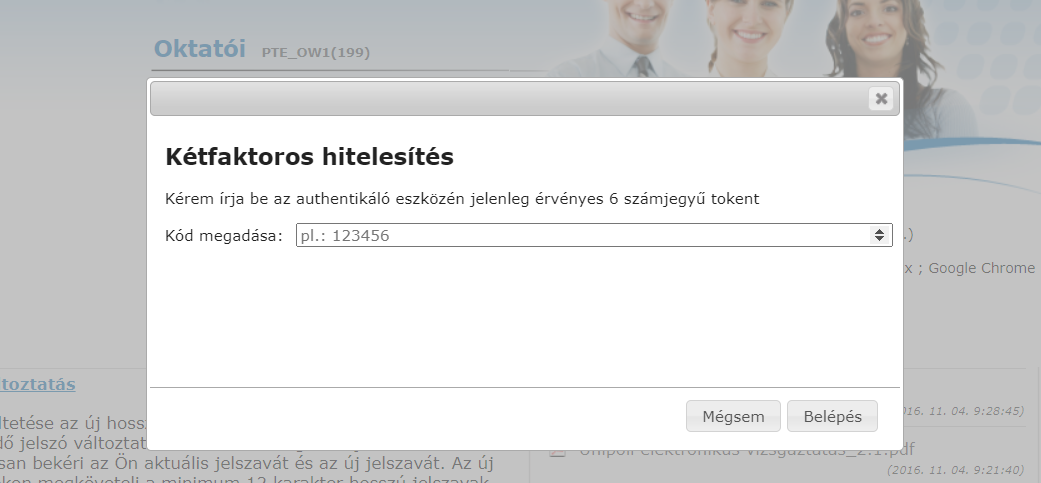Image resolution: width=1041 pixels, height=483 pixels.
Task: Click the 'Kód megadása:' field label
Action: click(224, 236)
